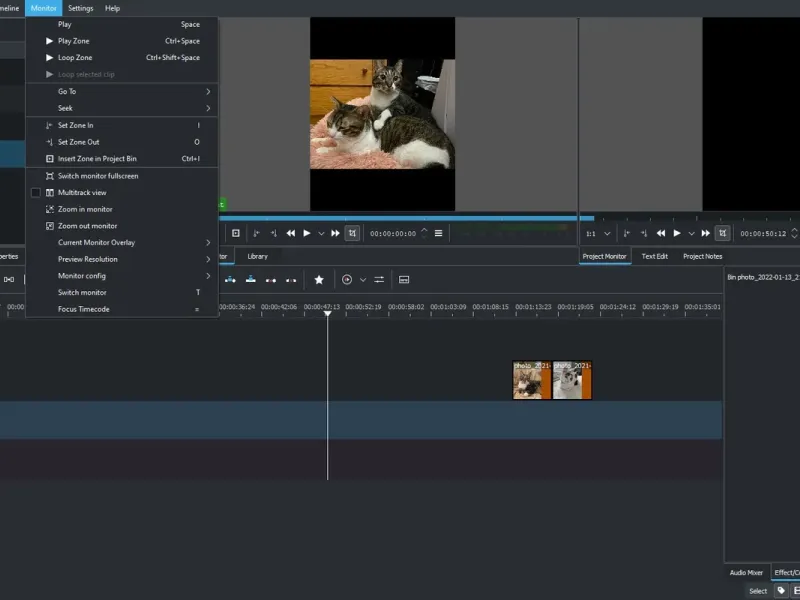The height and width of the screenshot is (600, 800).
Task: Open the Audio Mixer tab
Action: [746, 573]
